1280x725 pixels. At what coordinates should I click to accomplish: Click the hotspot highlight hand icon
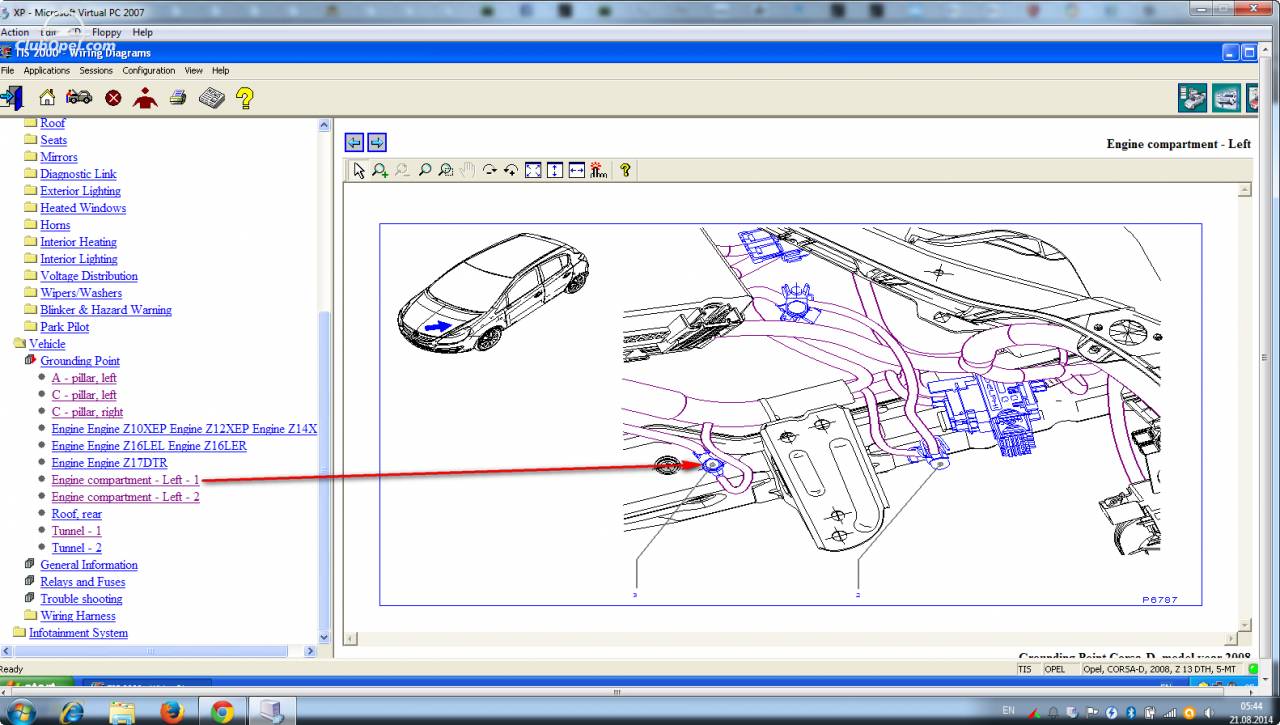[599, 171]
